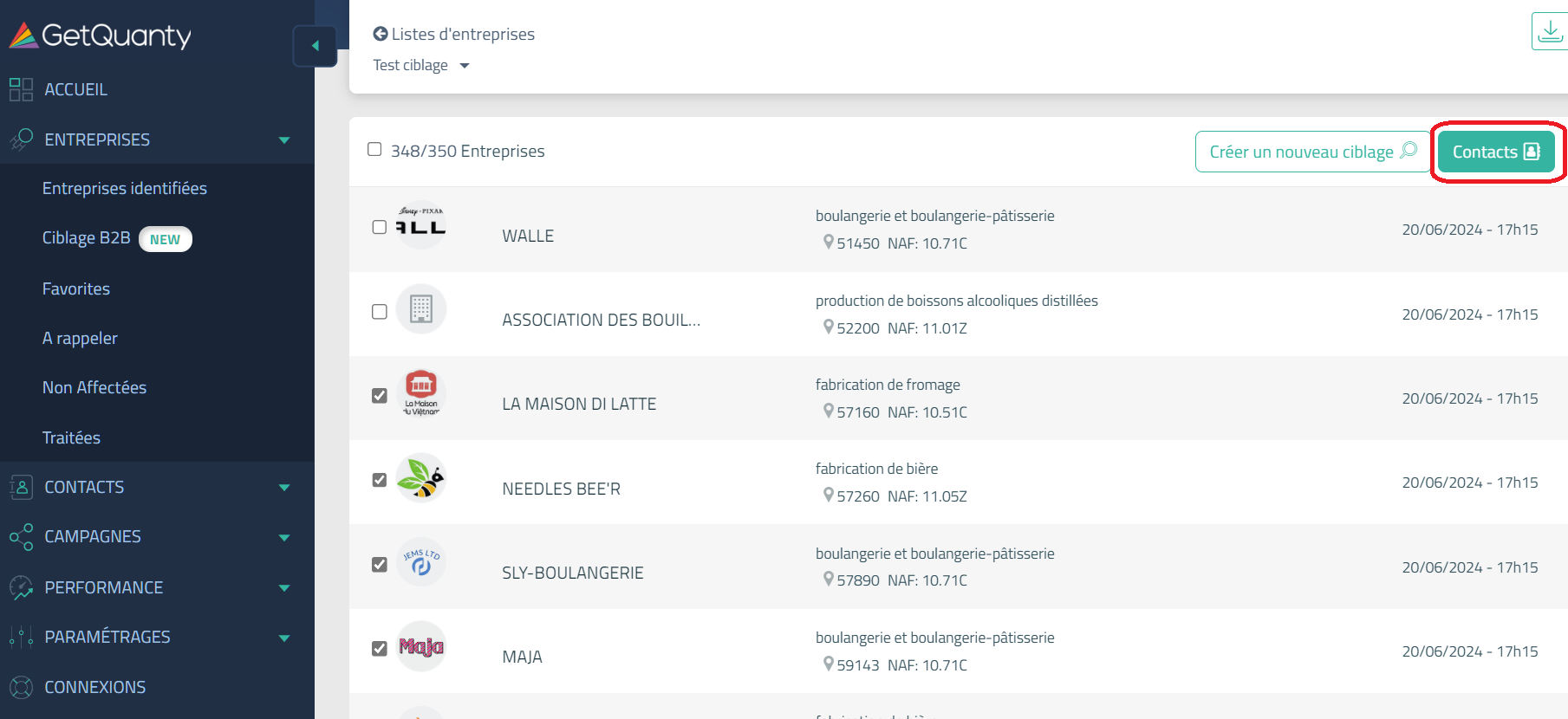
Task: Click the MAJA company logo thumbnail
Action: tap(421, 646)
